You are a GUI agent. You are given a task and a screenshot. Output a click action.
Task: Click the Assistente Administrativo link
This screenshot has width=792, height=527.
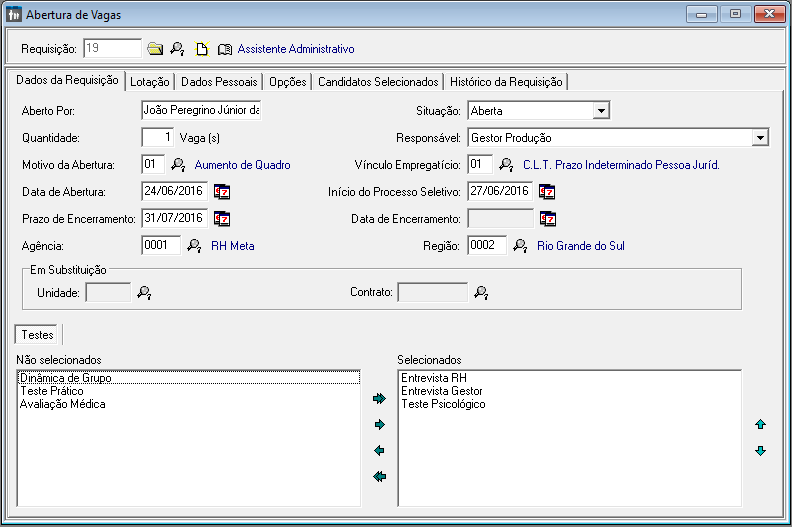pos(296,49)
